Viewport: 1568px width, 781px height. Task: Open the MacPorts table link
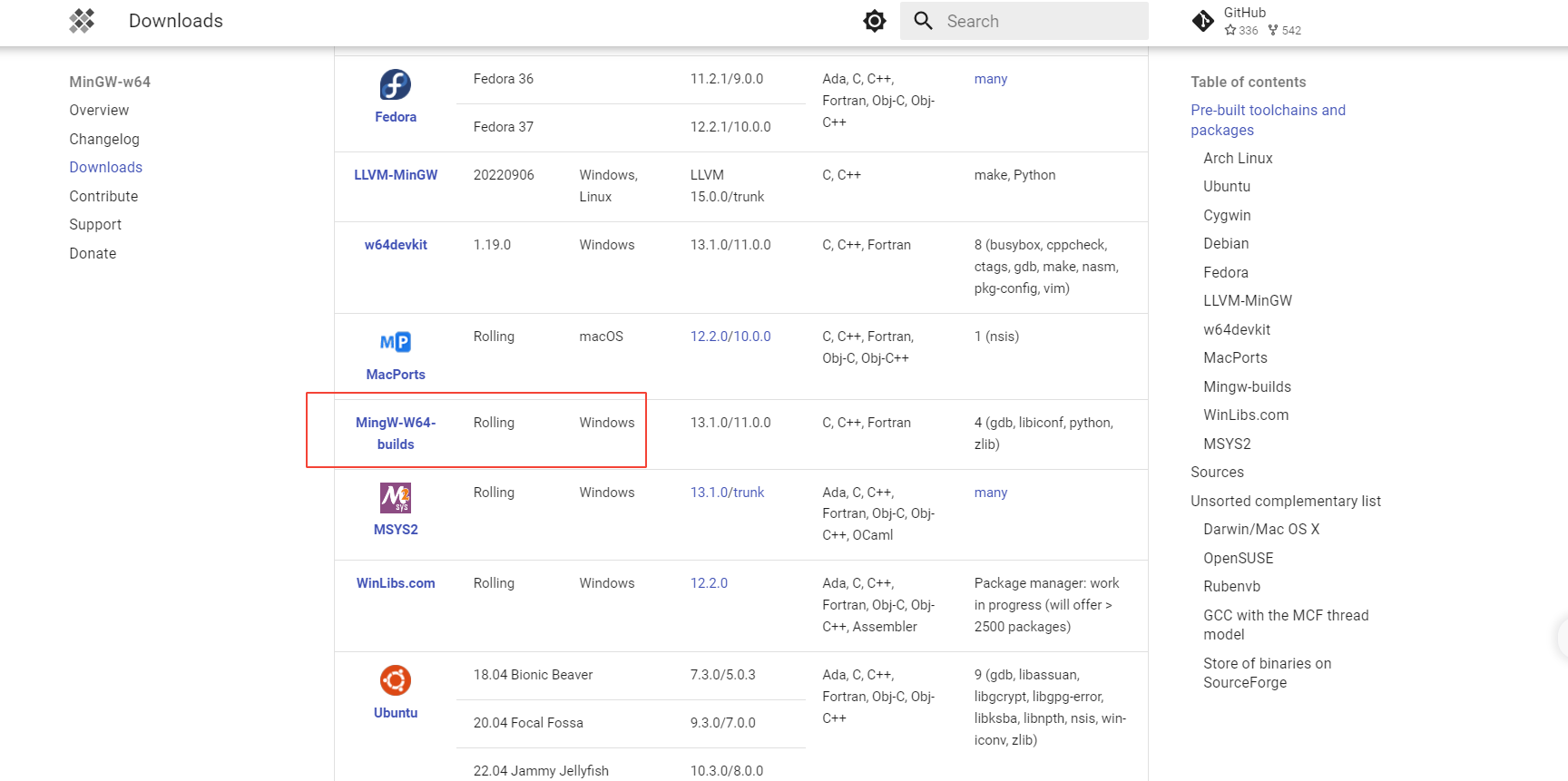396,375
